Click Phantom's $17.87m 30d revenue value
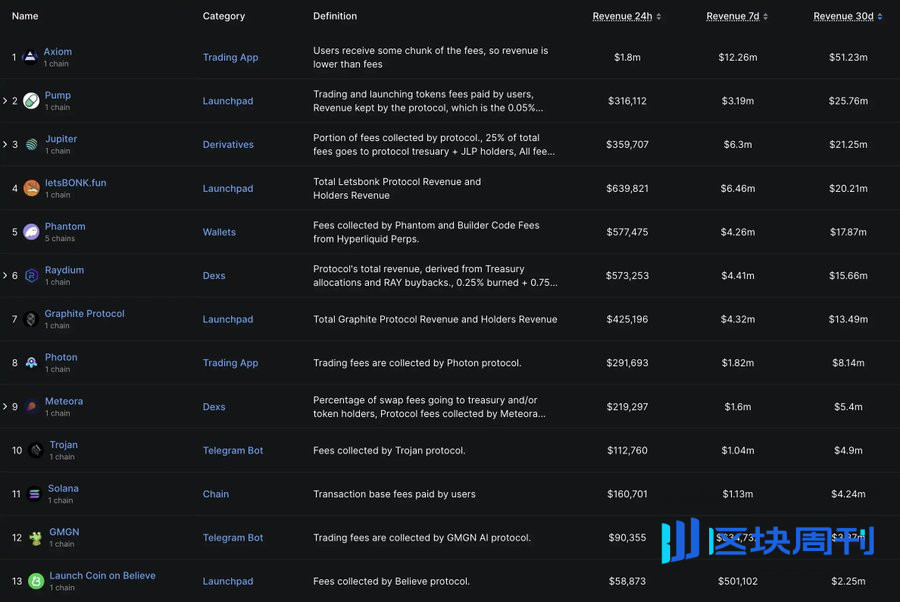The width and height of the screenshot is (900, 602). [848, 232]
